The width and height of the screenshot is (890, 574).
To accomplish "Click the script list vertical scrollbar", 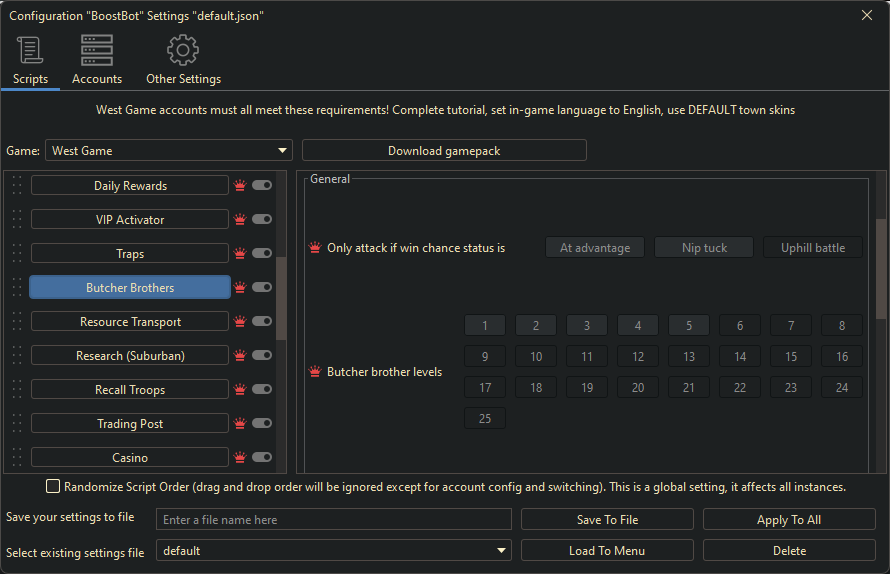I will pos(281,298).
